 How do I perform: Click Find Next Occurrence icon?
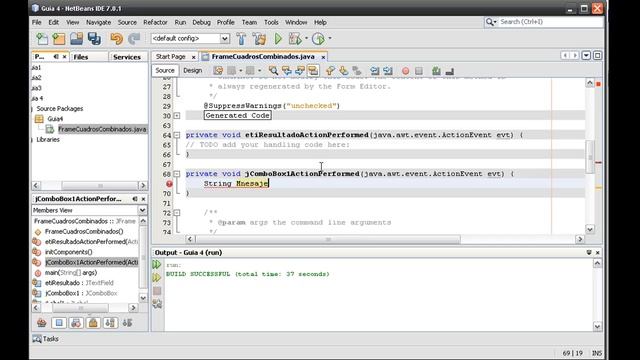pos(300,71)
